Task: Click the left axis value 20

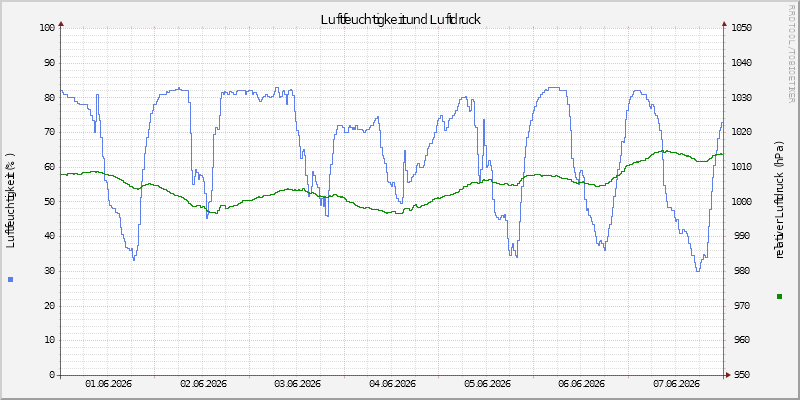Action: click(x=49, y=306)
